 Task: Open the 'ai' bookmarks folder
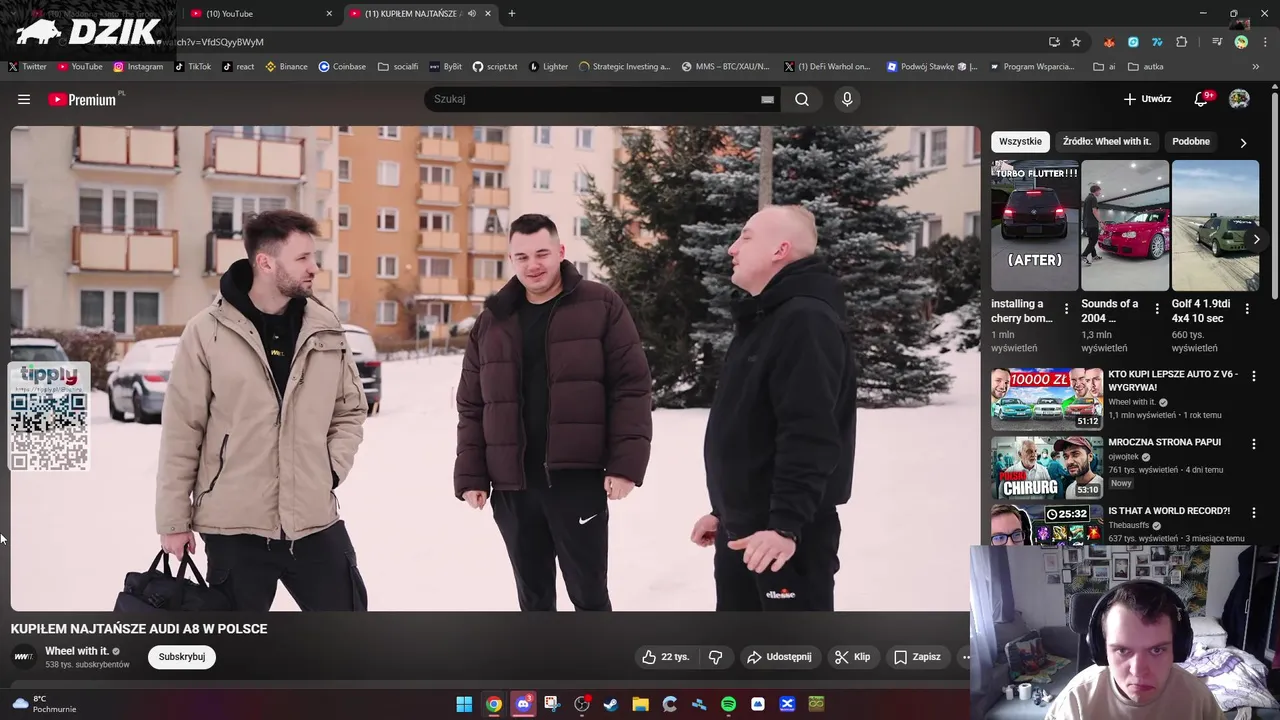click(x=1105, y=67)
